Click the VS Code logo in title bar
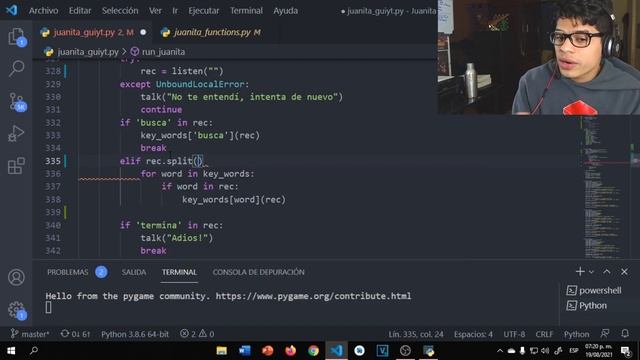This screenshot has height=360, width=640. click(x=11, y=10)
